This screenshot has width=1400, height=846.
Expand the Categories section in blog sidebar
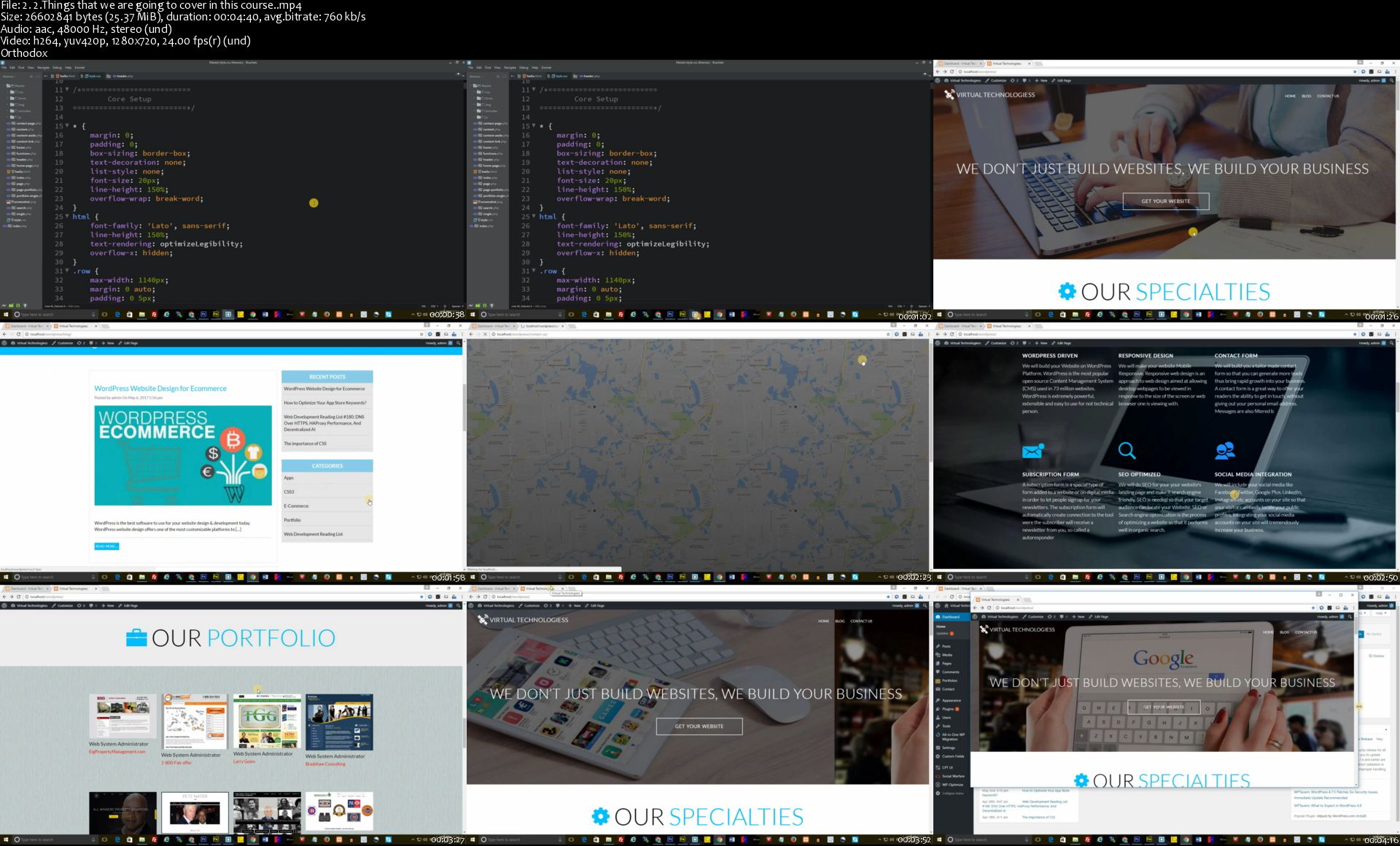[327, 466]
